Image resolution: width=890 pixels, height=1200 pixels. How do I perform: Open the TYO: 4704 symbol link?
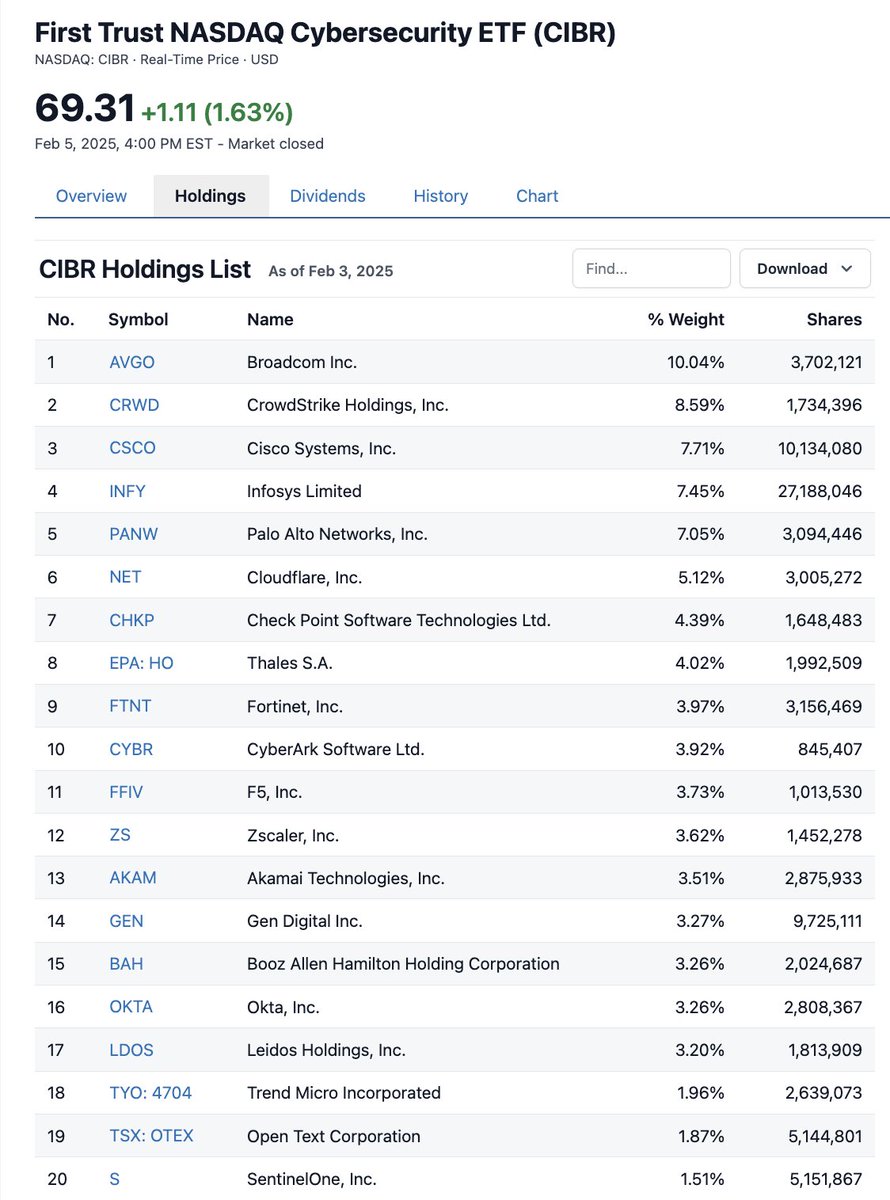(x=151, y=1093)
